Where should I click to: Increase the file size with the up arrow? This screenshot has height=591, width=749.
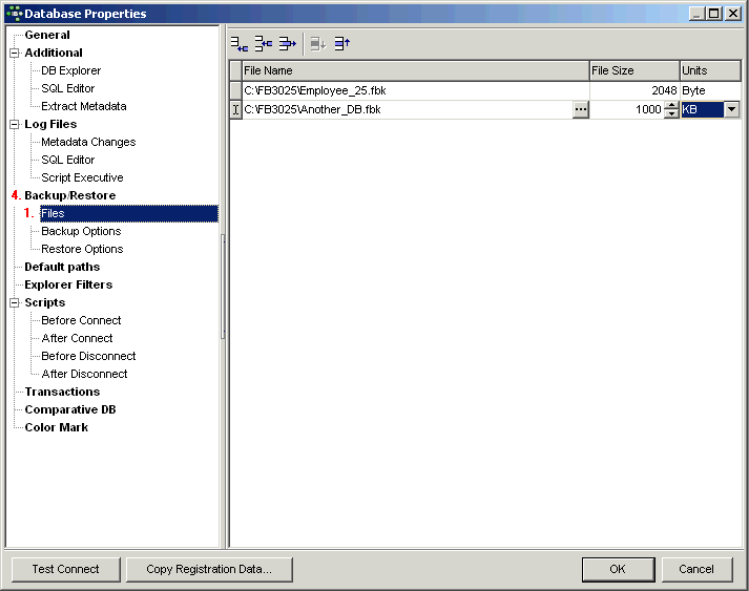point(671,106)
